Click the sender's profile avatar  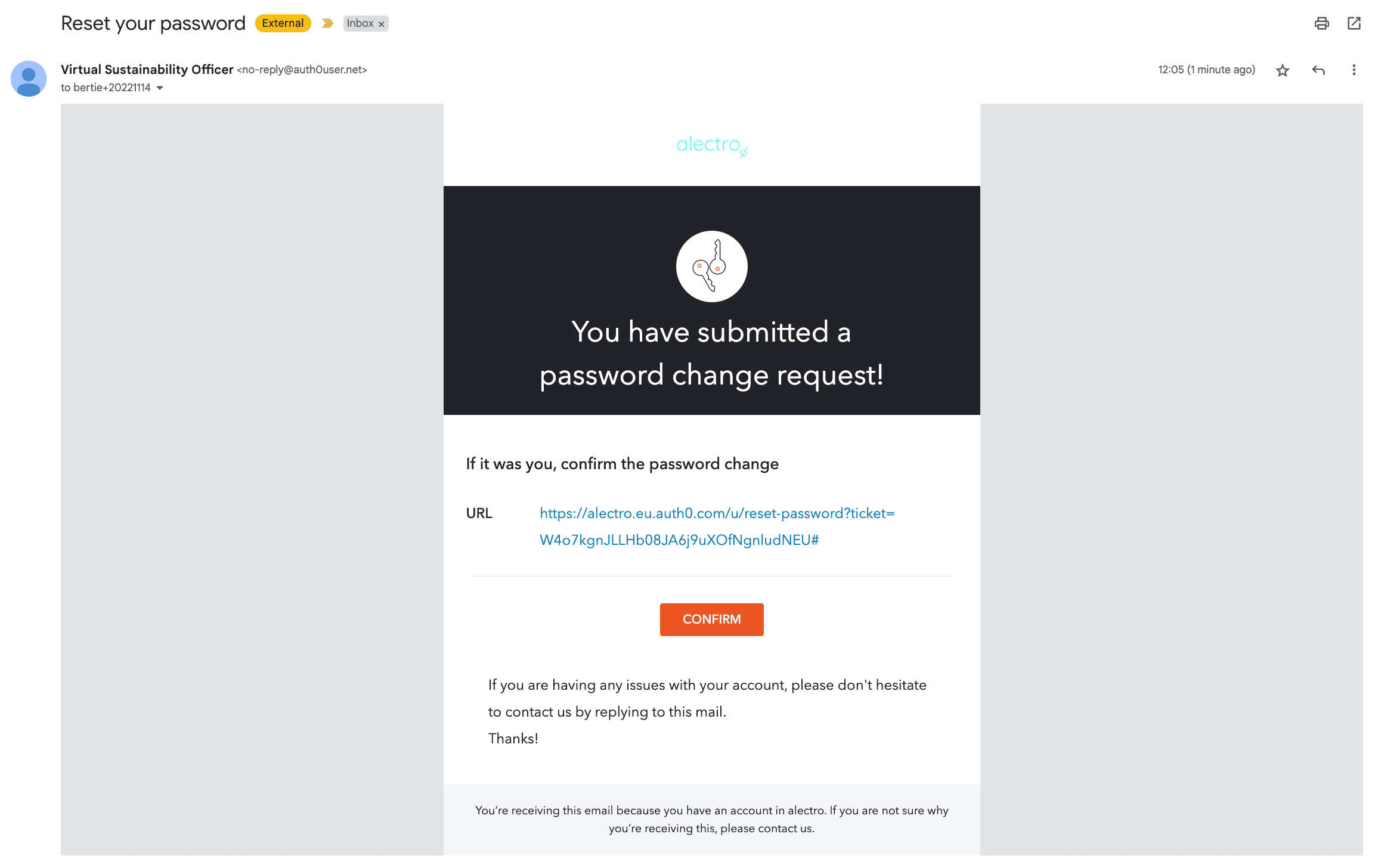[x=29, y=78]
